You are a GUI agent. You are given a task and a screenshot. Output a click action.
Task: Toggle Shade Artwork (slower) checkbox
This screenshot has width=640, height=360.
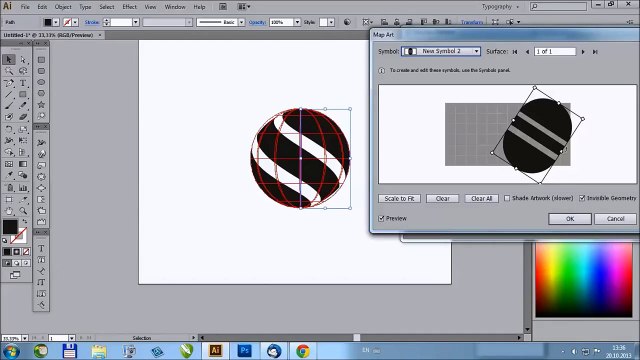[507, 198]
